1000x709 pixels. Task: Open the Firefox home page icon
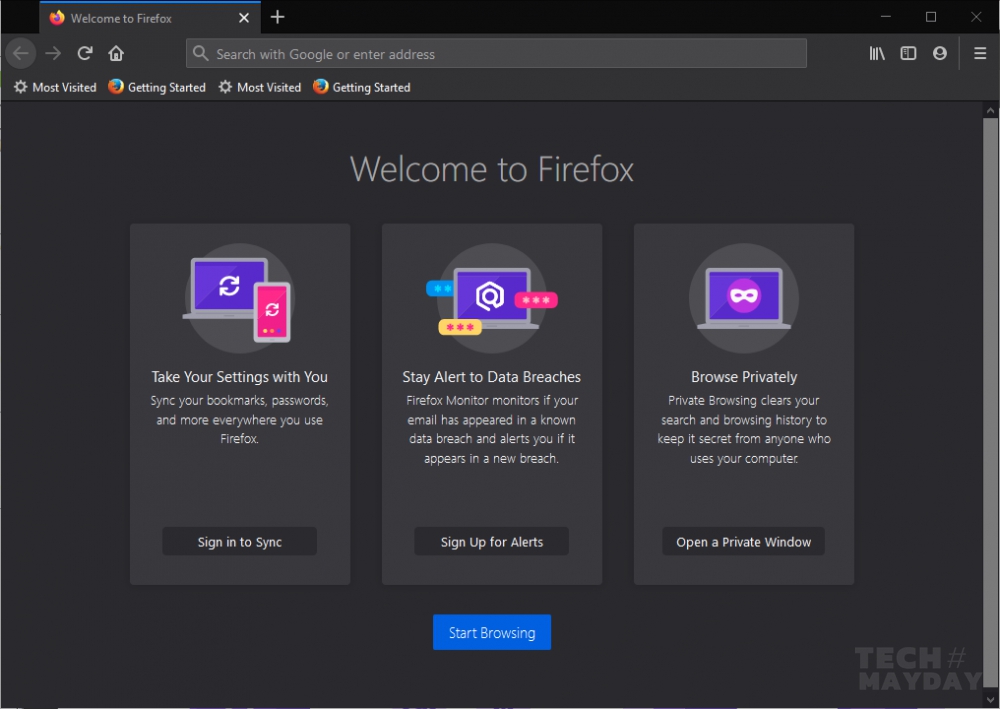pos(116,54)
